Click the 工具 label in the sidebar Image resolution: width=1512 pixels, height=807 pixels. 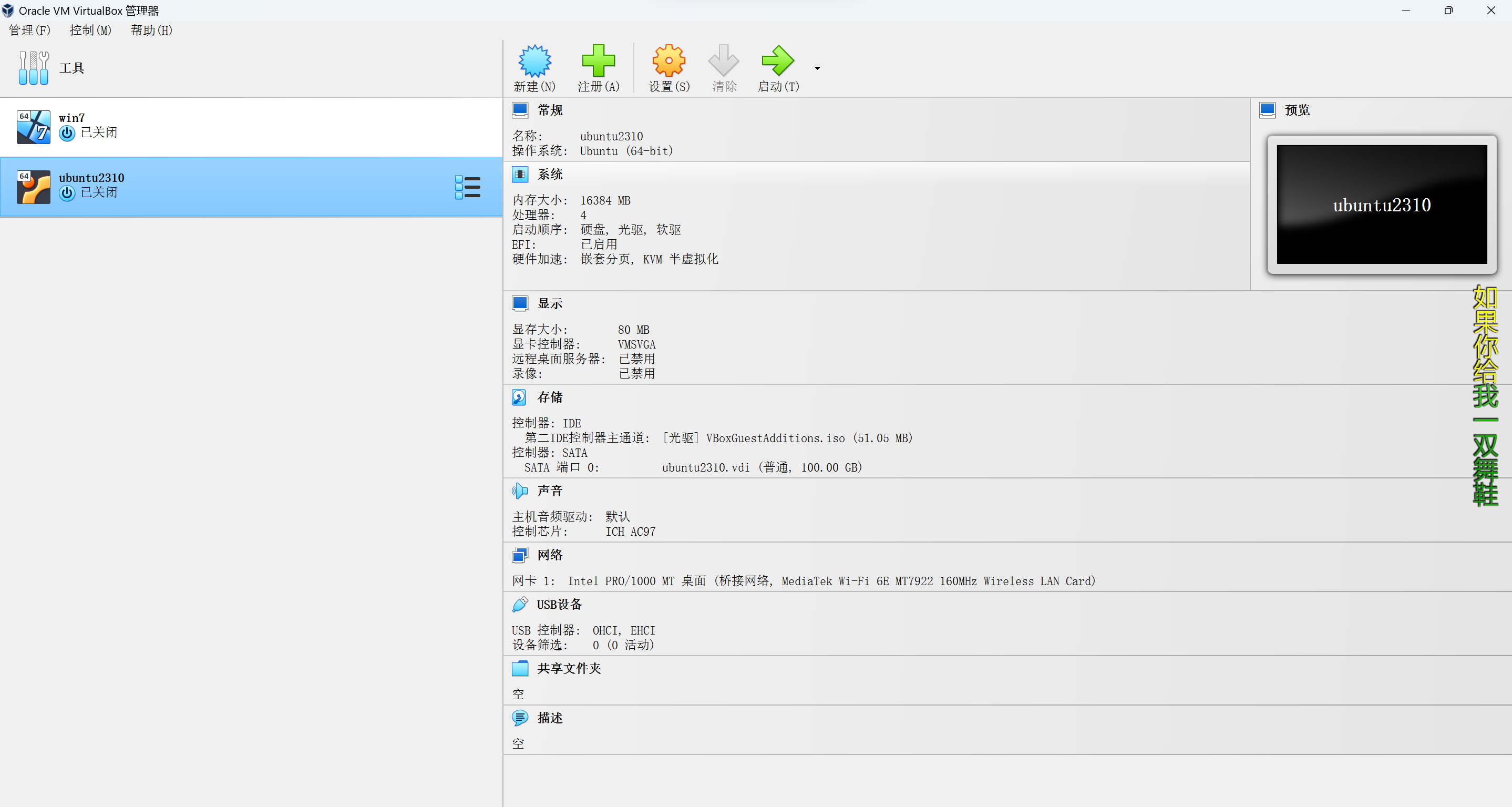(71, 68)
